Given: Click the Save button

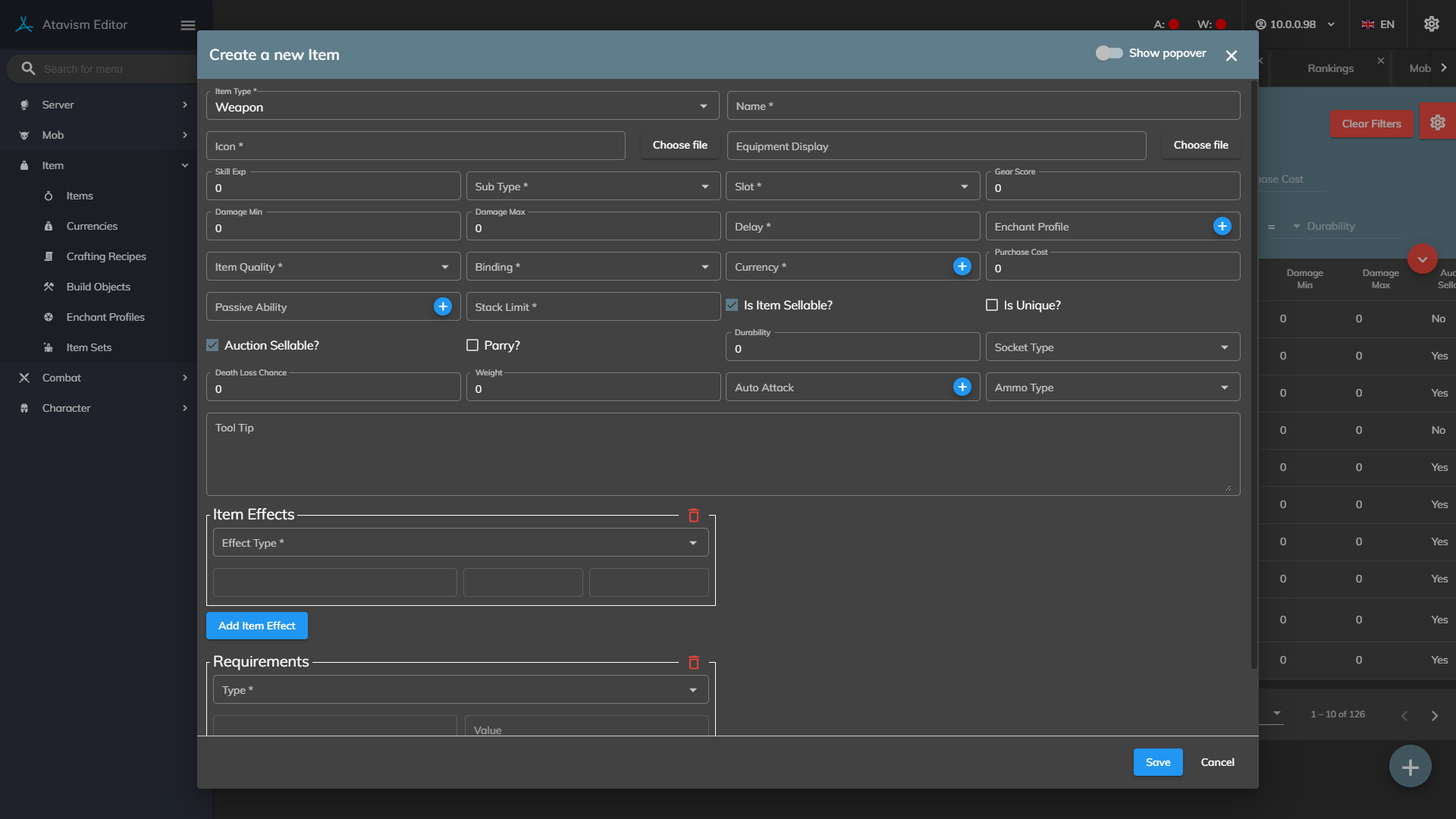Looking at the screenshot, I should tap(1157, 762).
